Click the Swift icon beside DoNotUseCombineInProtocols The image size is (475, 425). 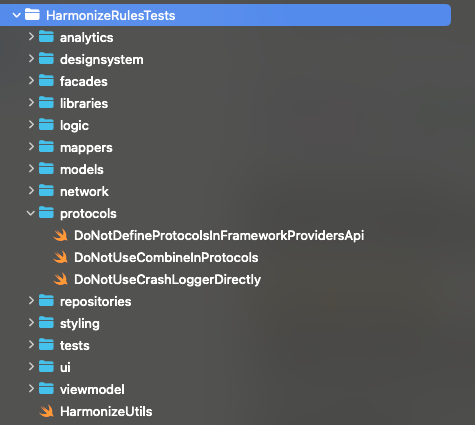pyautogui.click(x=61, y=257)
